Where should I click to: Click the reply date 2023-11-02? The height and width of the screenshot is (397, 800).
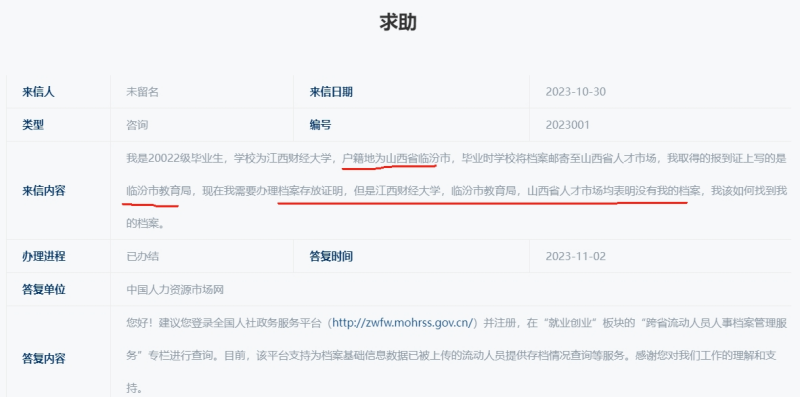pos(576,256)
